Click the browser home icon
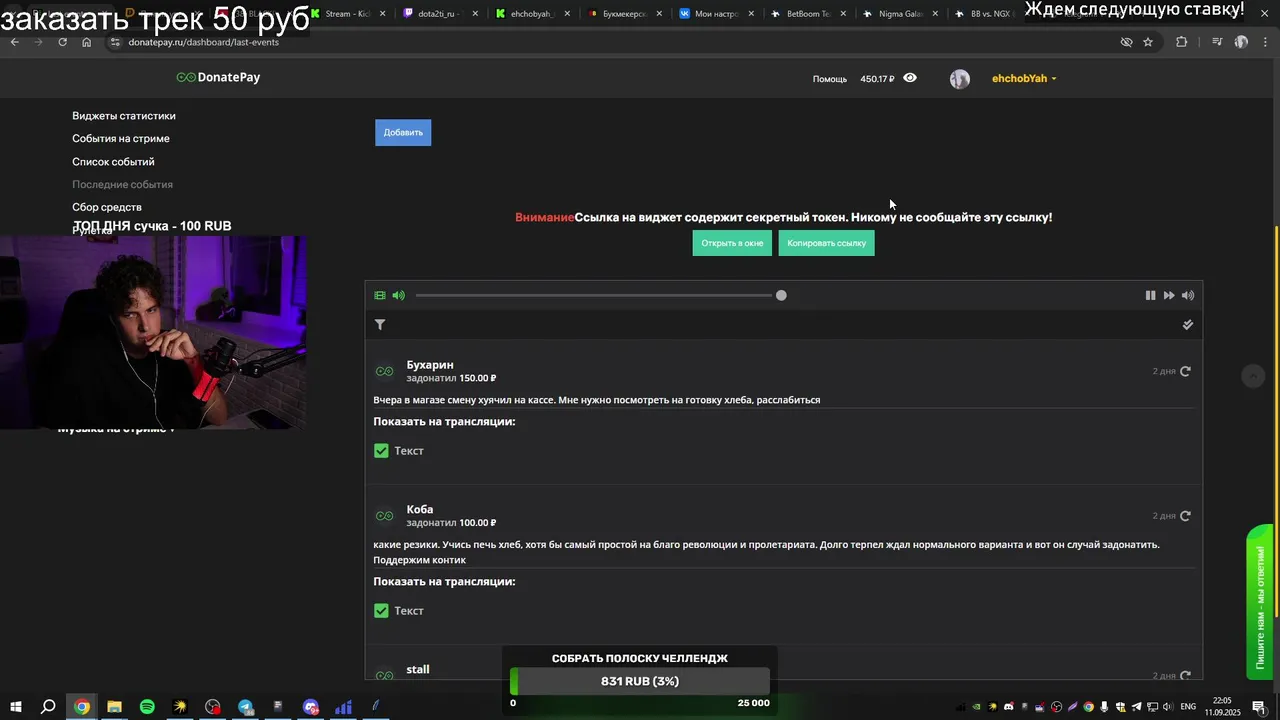 (x=87, y=42)
